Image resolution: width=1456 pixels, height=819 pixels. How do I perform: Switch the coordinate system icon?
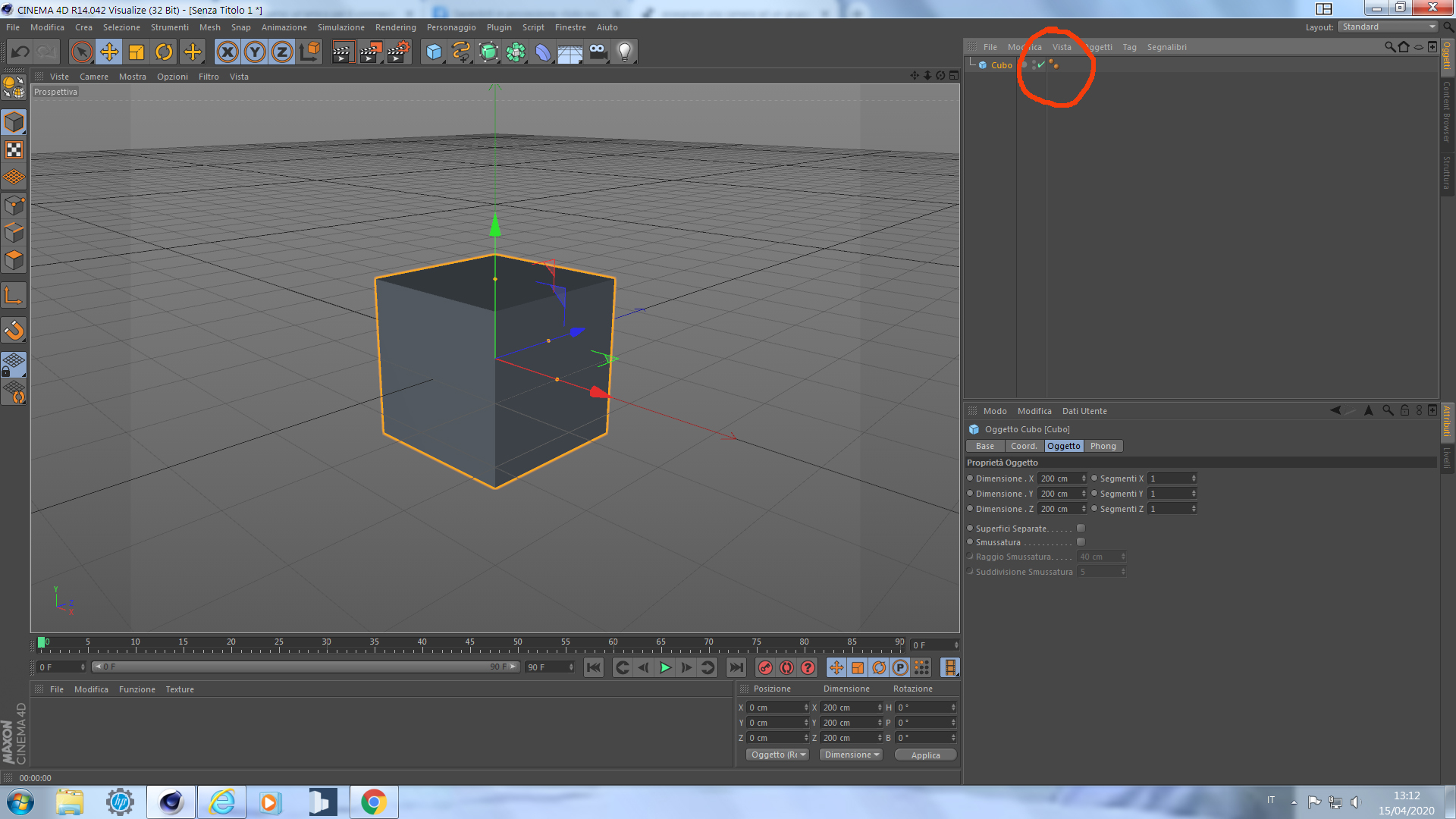point(309,52)
